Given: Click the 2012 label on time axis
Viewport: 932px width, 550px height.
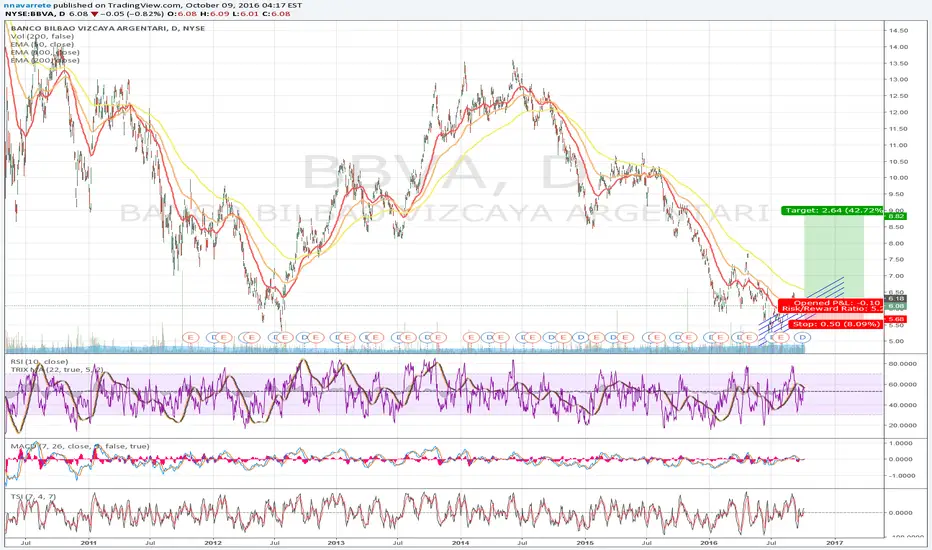Looking at the screenshot, I should pos(213,542).
